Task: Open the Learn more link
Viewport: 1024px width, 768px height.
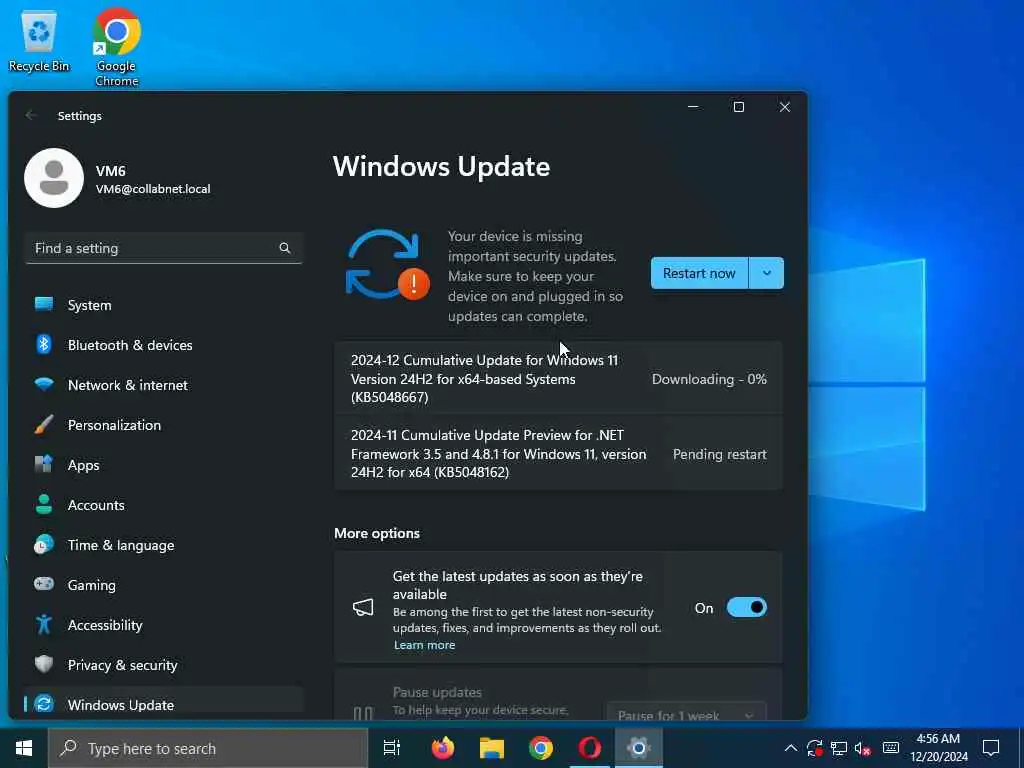Action: (x=424, y=645)
